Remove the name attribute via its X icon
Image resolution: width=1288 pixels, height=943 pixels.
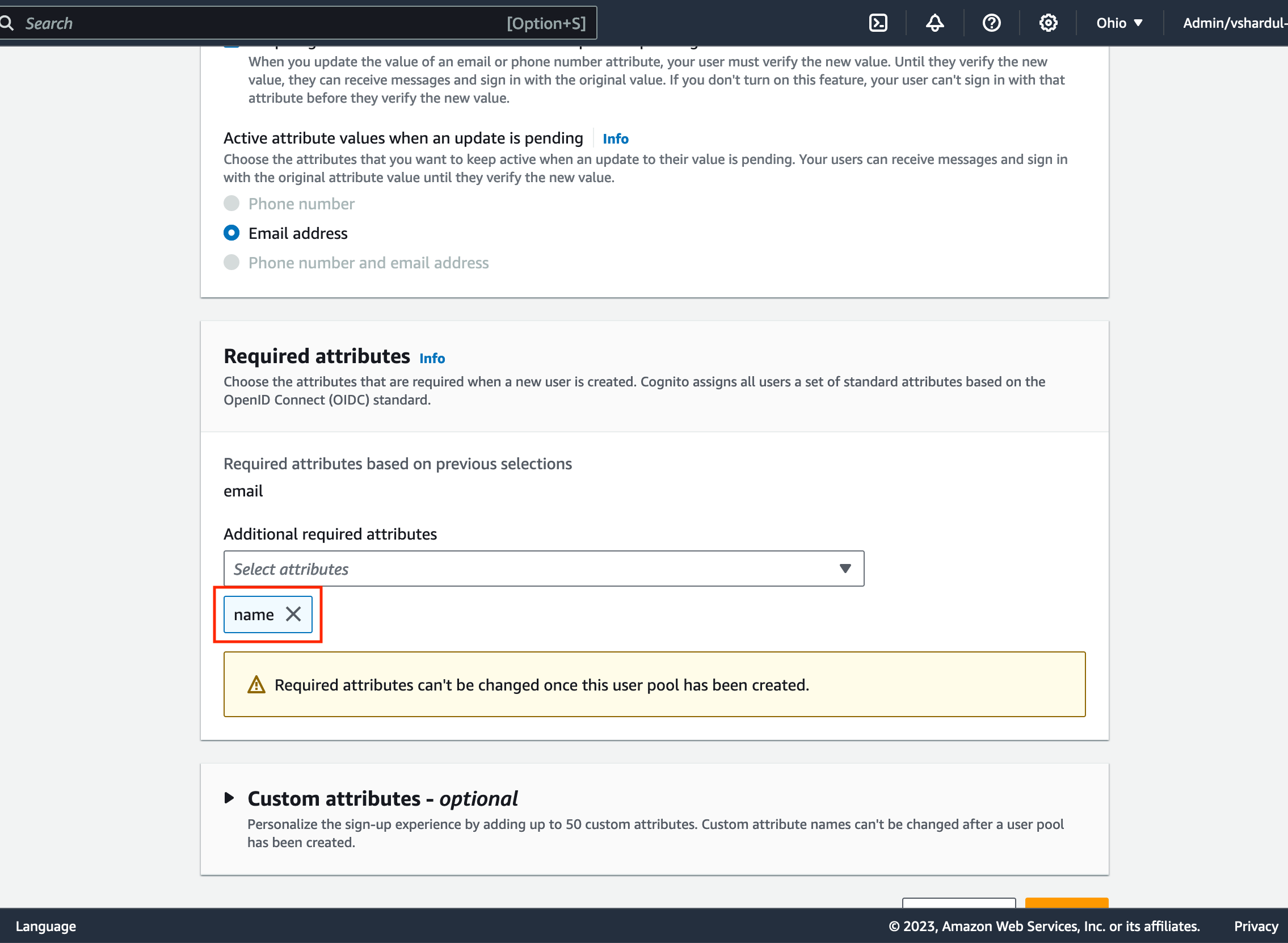294,614
